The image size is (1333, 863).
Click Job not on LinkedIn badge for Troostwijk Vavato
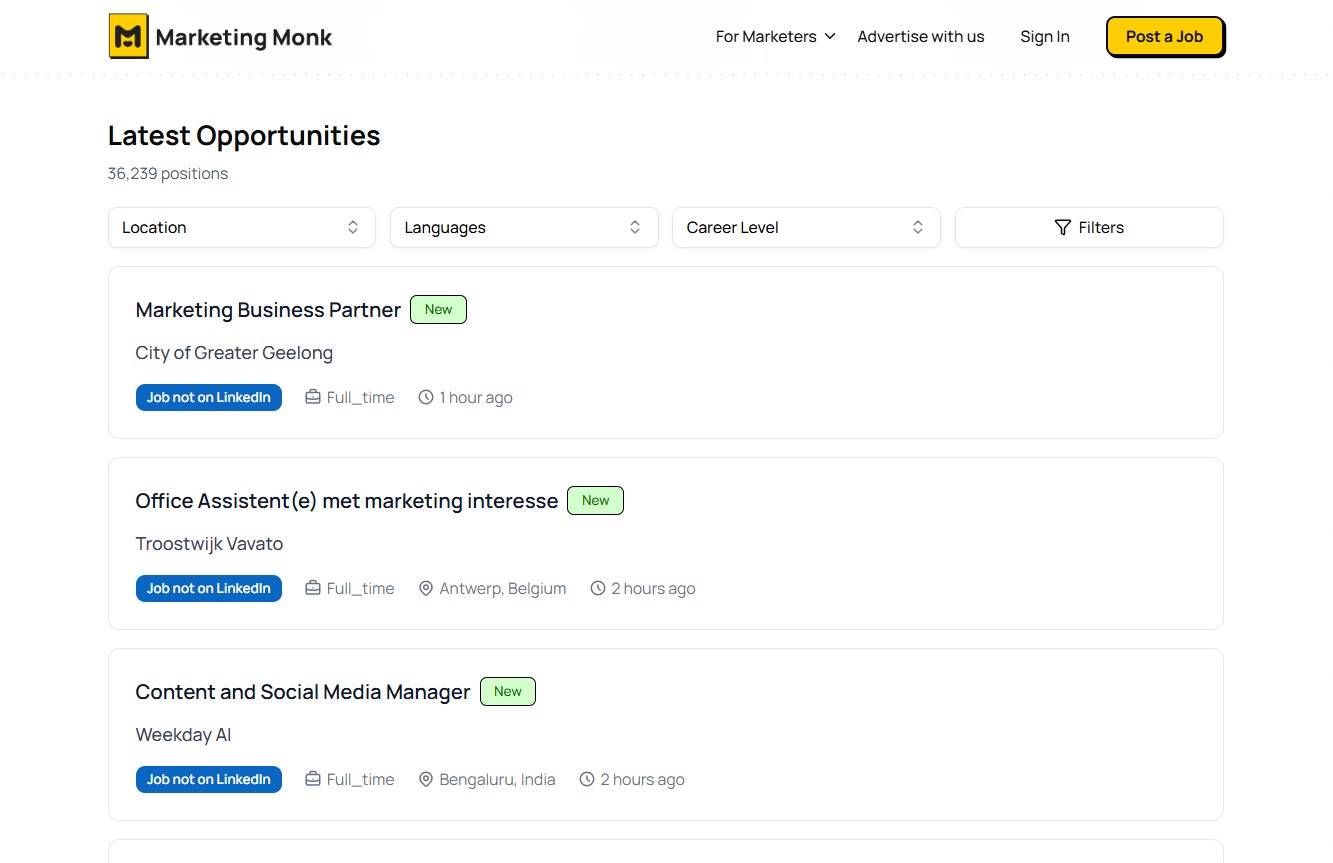pyautogui.click(x=209, y=588)
